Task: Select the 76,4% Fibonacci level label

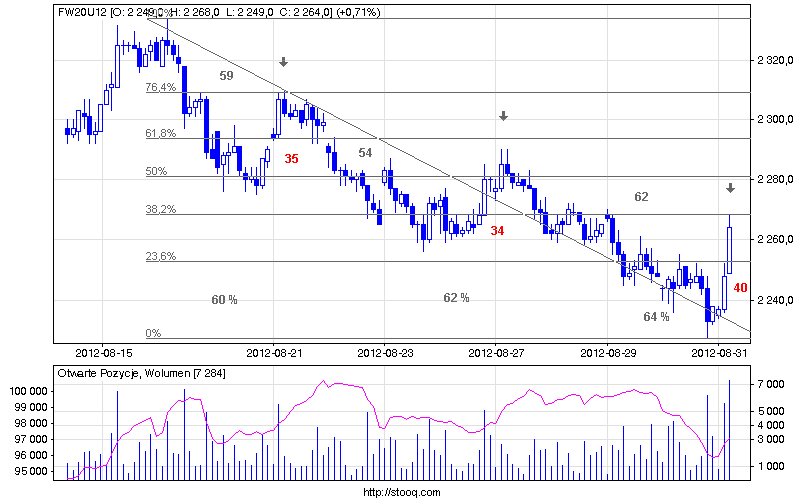Action: pos(161,87)
